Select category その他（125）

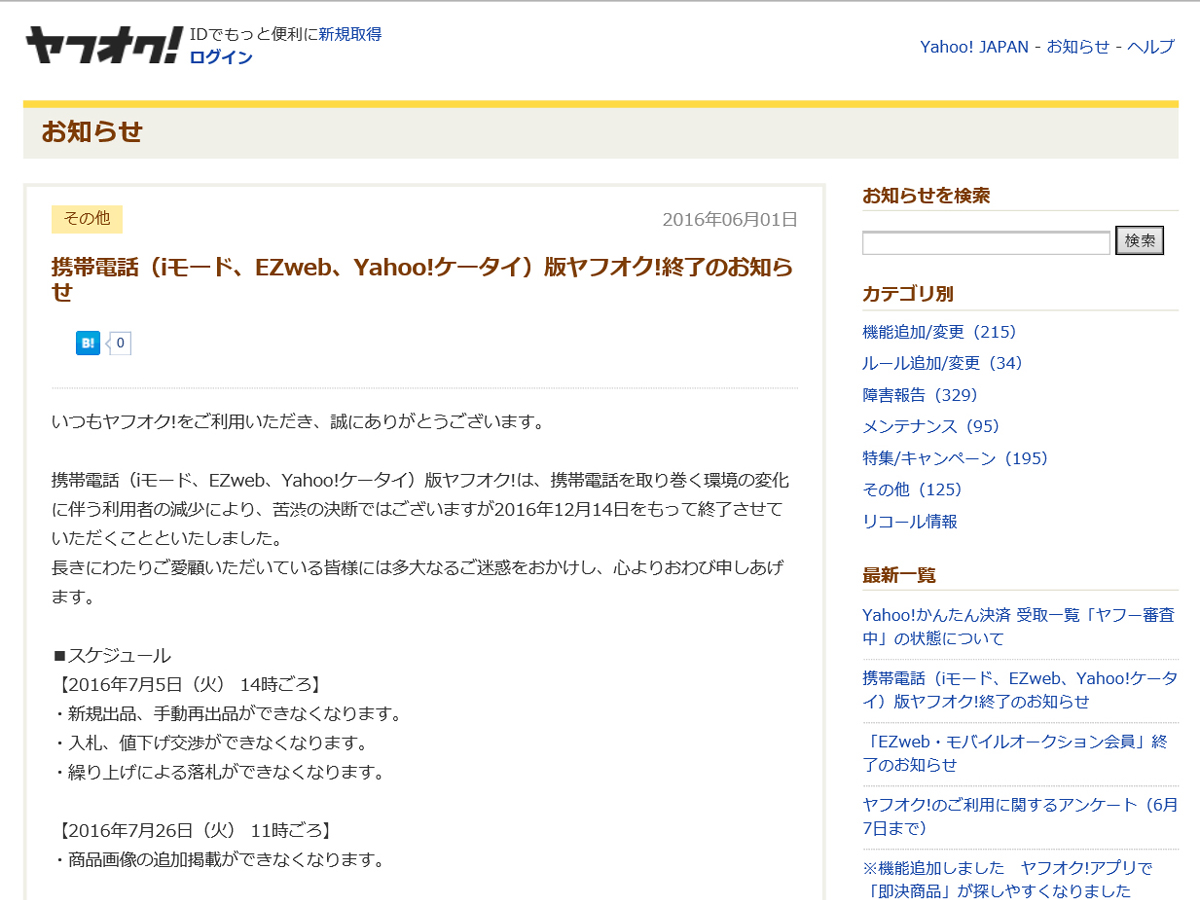tap(912, 489)
